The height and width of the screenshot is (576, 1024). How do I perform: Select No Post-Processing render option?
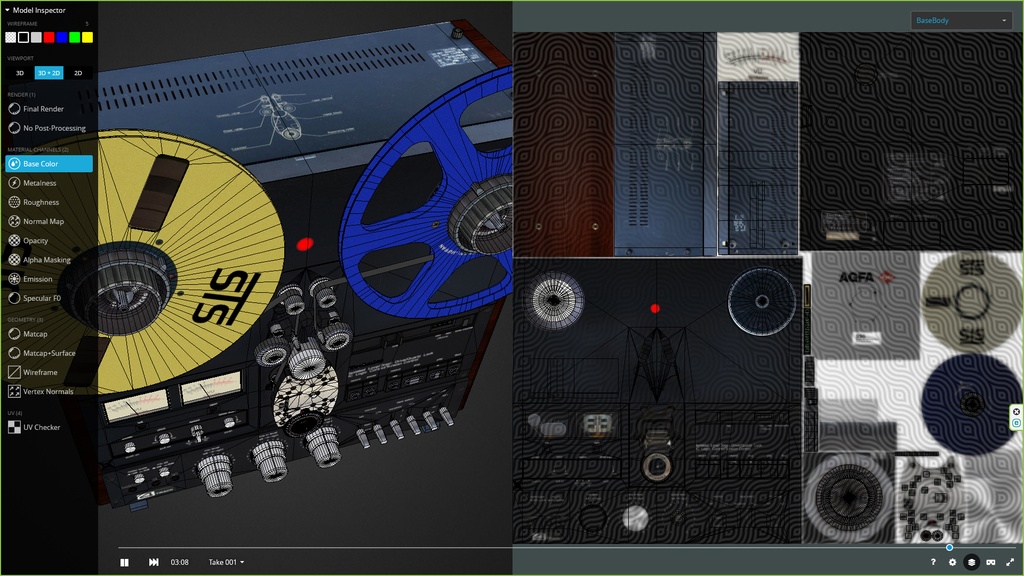(54, 128)
